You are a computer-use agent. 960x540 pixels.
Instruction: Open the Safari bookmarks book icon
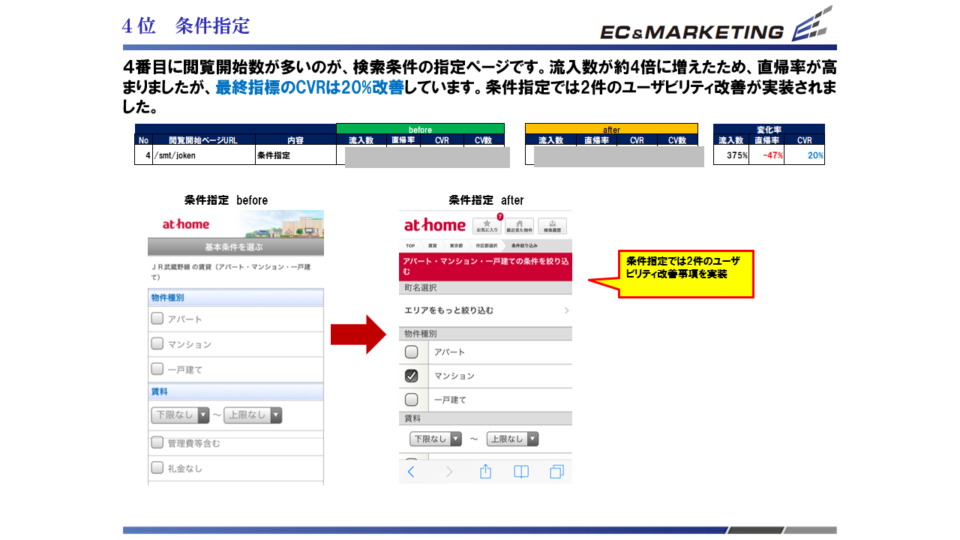point(521,471)
